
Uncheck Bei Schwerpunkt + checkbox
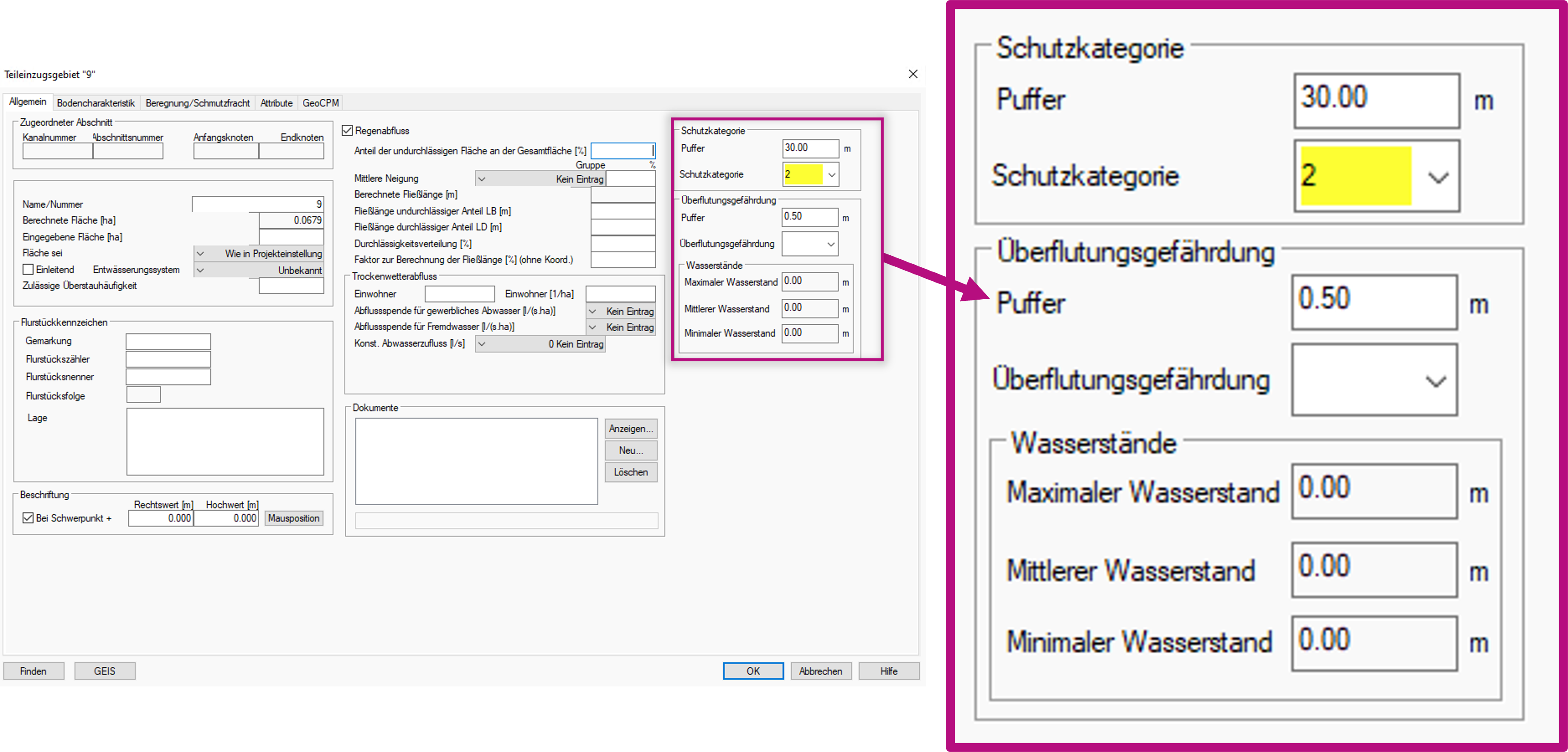click(x=28, y=518)
